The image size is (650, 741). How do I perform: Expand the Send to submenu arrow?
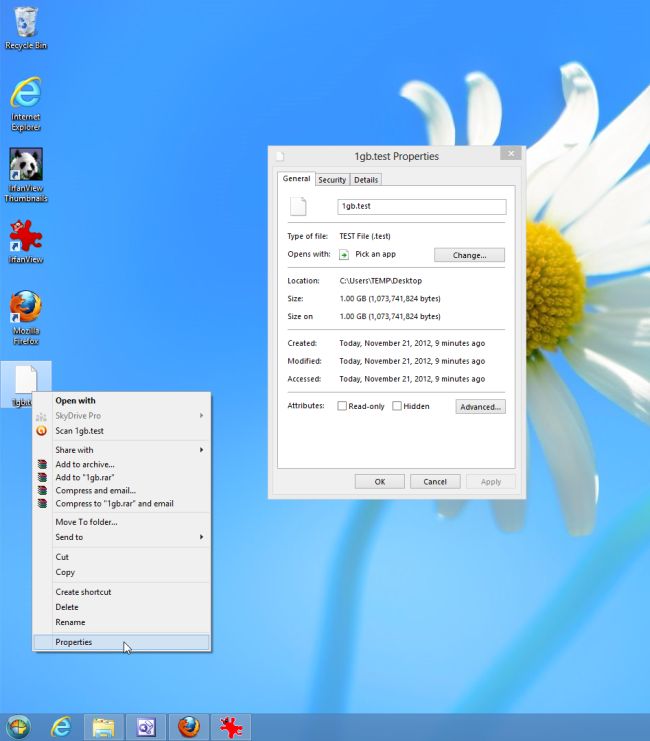201,537
